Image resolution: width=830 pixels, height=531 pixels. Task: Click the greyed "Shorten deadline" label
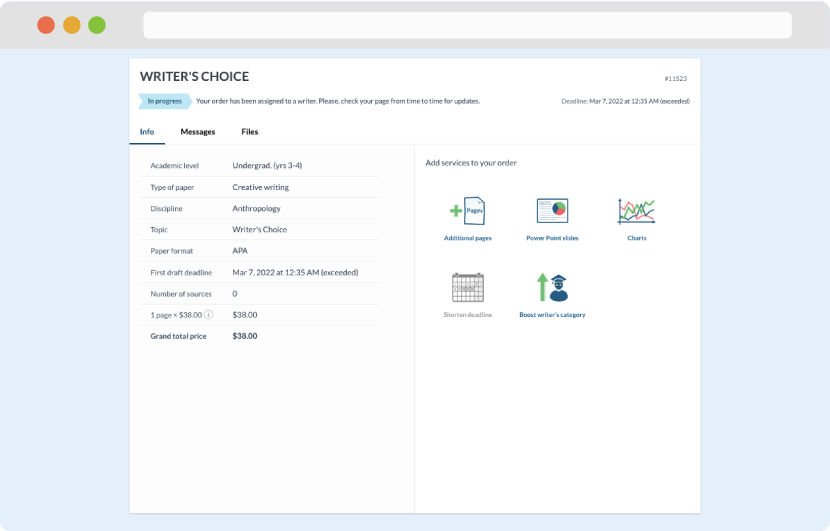[x=468, y=315]
